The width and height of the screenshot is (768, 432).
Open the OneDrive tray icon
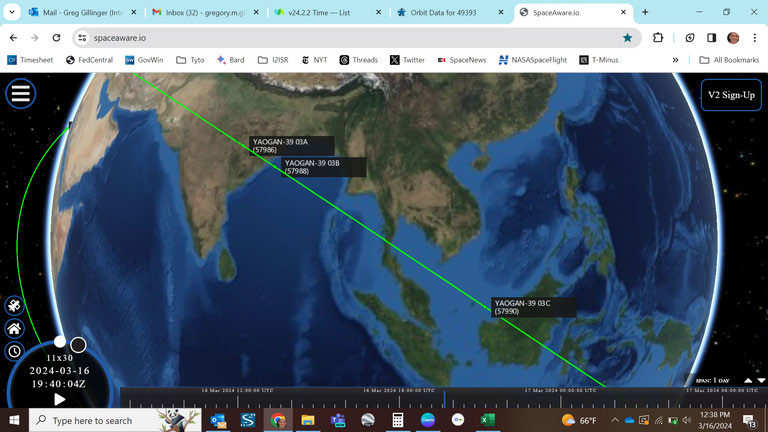[x=629, y=420]
